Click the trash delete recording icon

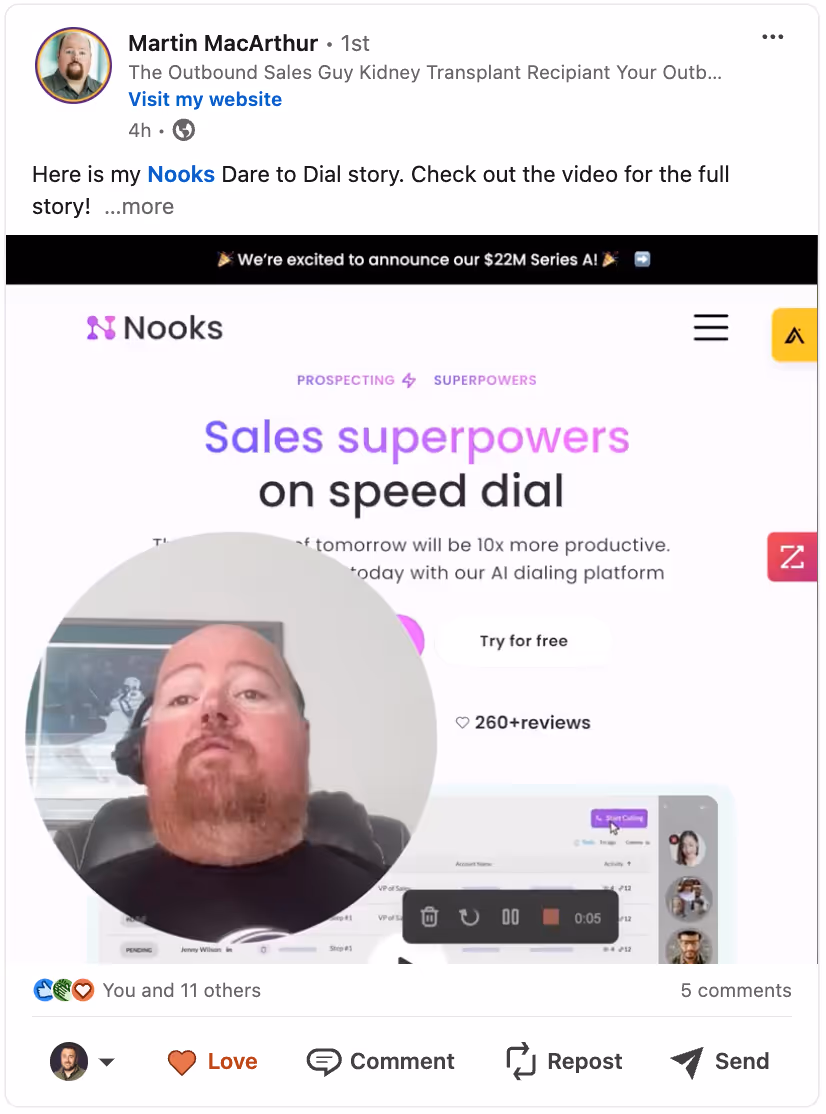[430, 917]
